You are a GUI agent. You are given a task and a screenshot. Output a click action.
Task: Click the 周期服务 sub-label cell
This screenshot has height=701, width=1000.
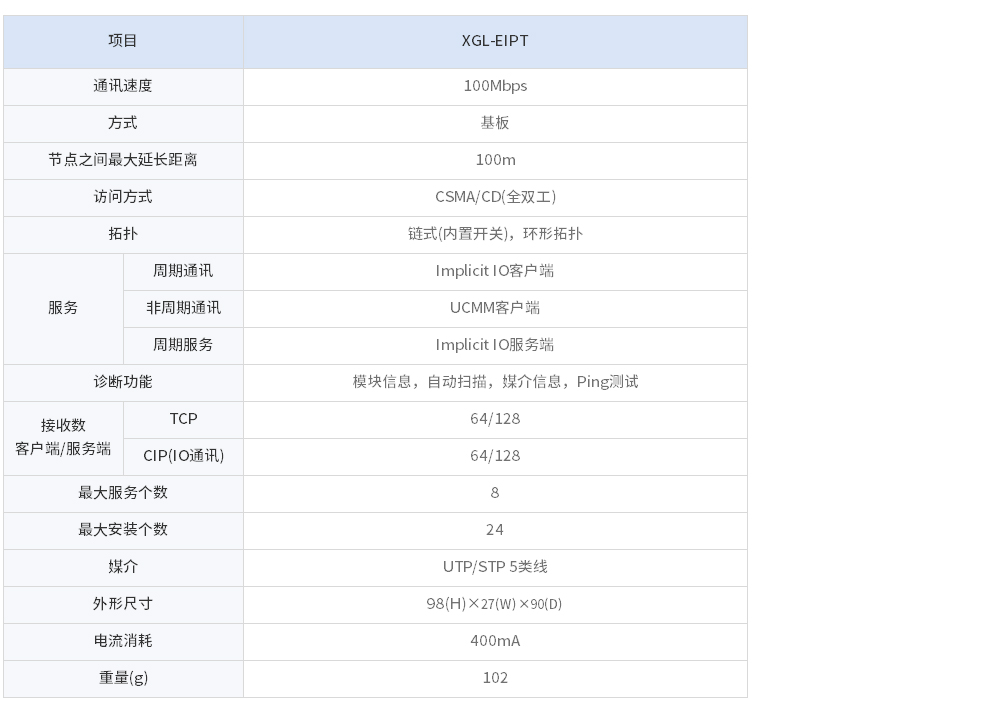click(x=183, y=345)
